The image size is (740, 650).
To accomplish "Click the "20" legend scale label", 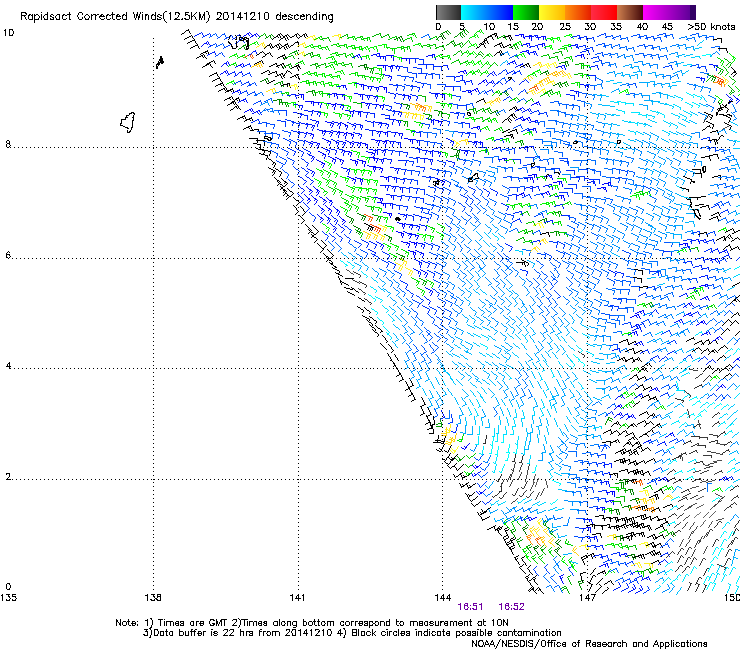I will [x=537, y=27].
